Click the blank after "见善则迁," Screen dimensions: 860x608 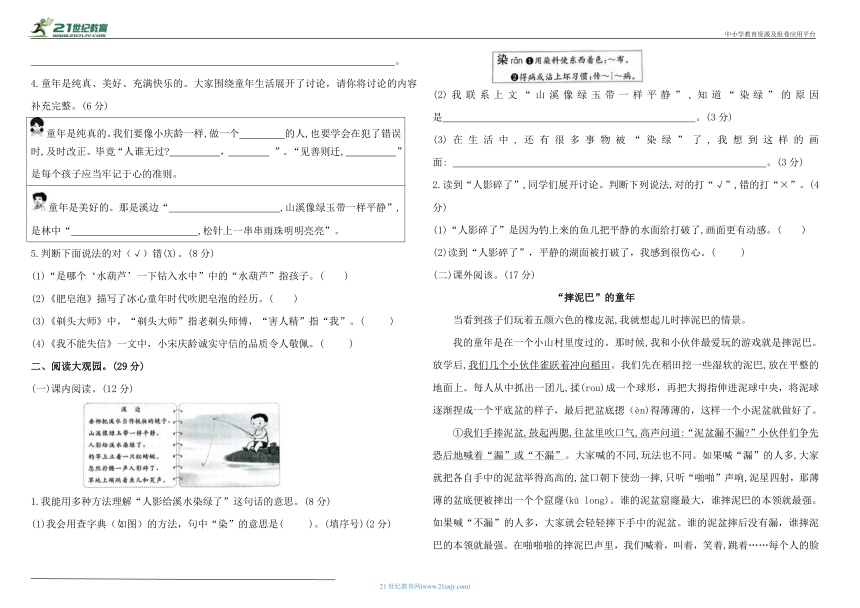(371, 152)
